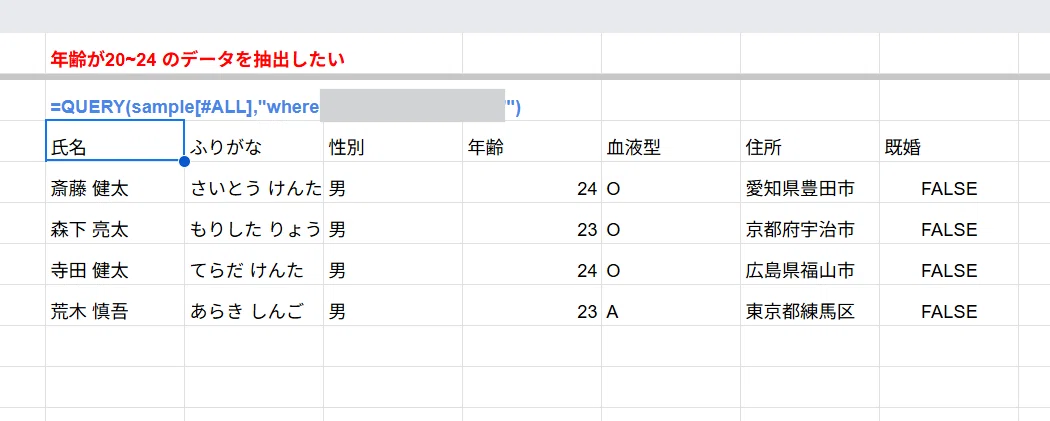
Task: Select the あらき しんご furigana cell
Action: pyautogui.click(x=254, y=305)
